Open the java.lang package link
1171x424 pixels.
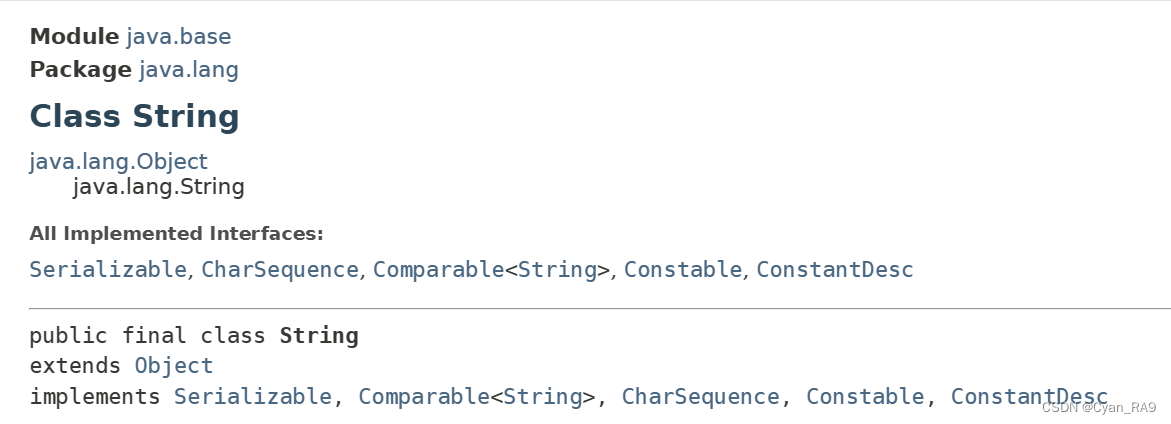[x=189, y=69]
